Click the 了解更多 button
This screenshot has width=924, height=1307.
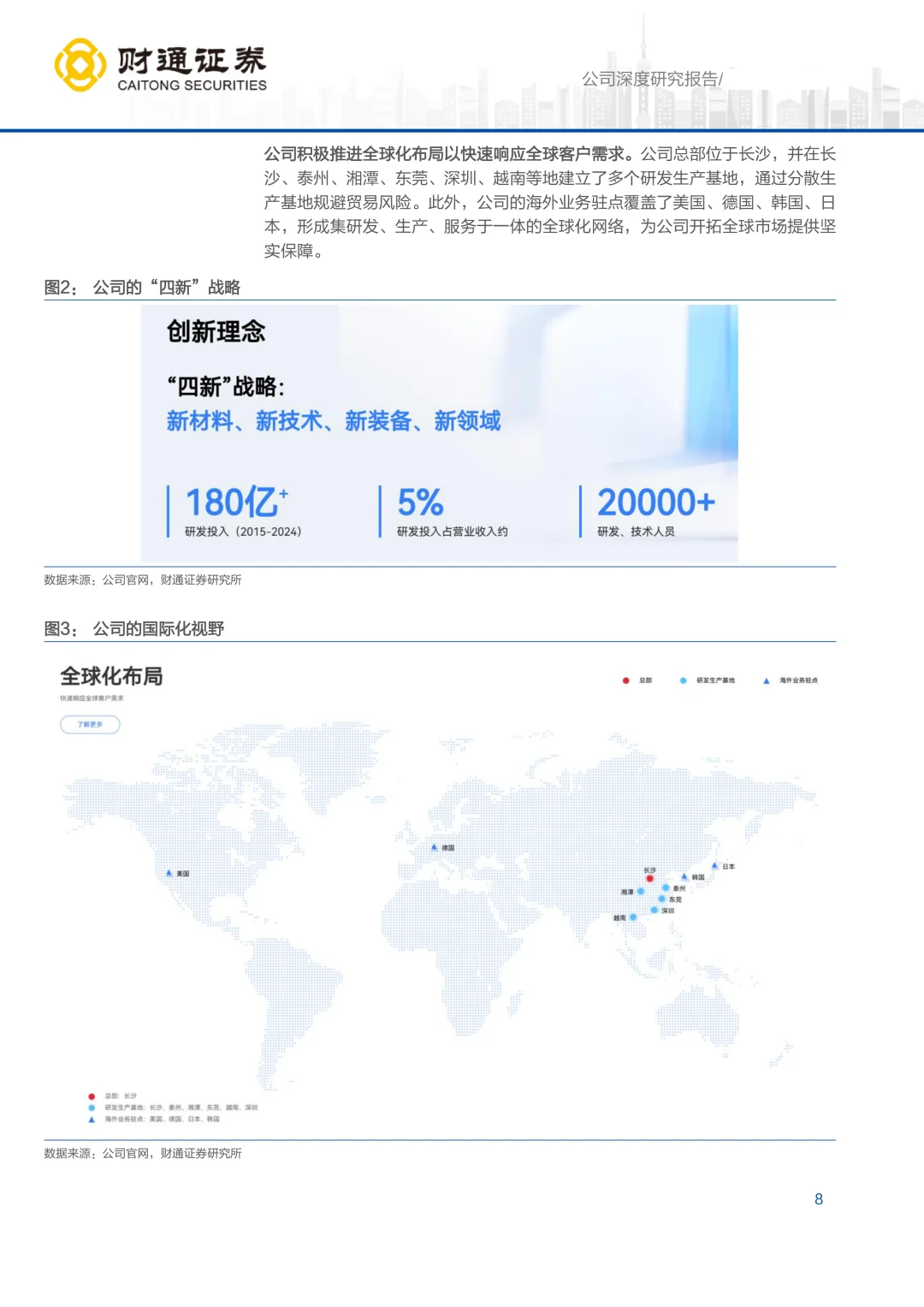(91, 724)
